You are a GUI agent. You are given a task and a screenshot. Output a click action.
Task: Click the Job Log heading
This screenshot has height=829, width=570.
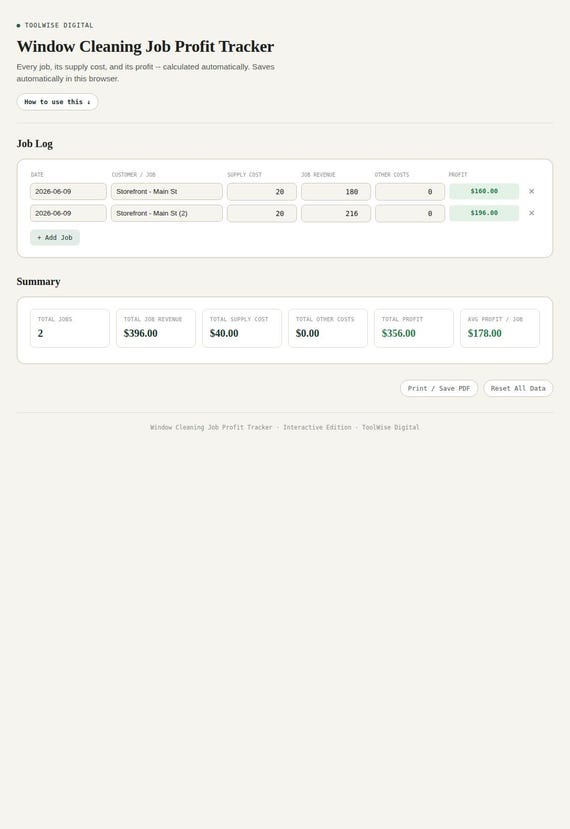(34, 144)
